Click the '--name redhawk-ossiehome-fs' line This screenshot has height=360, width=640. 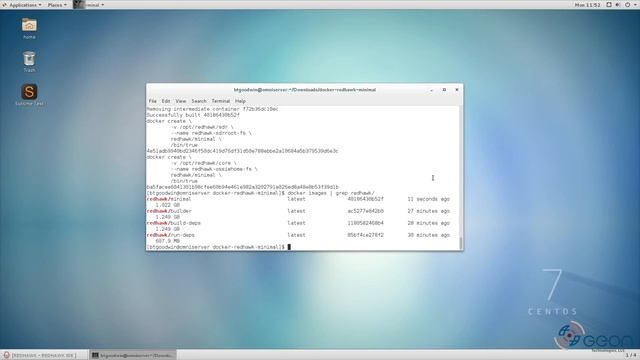[x=214, y=169]
